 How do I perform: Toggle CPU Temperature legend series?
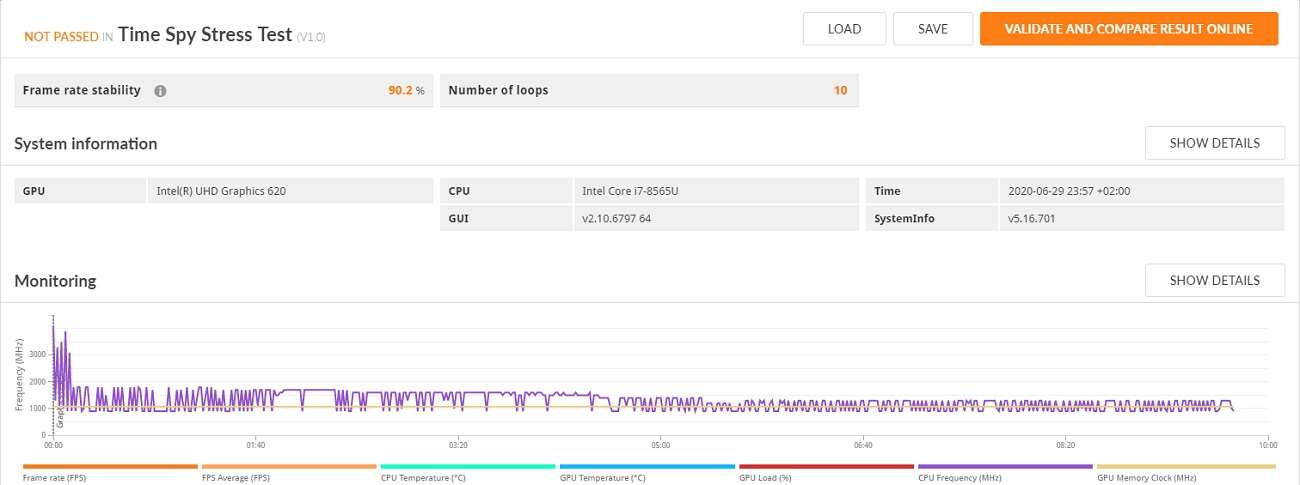coord(468,467)
